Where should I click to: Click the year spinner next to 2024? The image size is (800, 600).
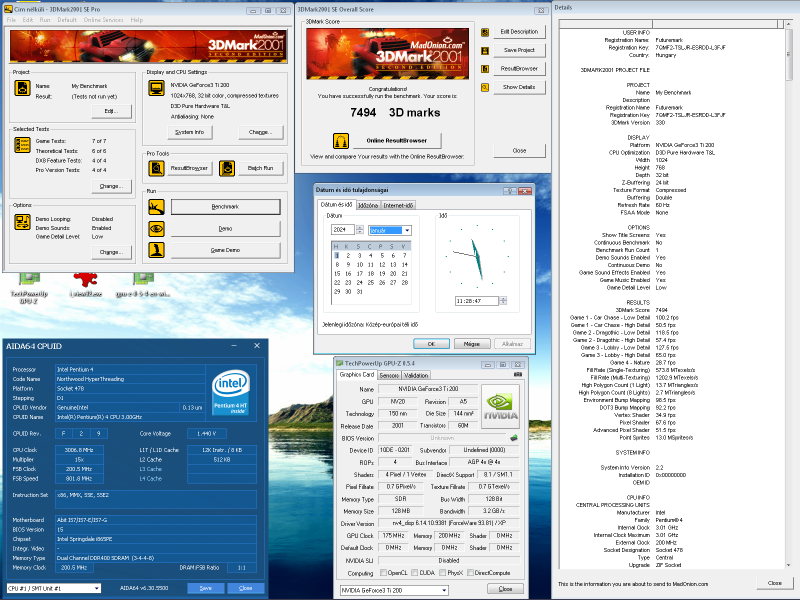pyautogui.click(x=360, y=230)
